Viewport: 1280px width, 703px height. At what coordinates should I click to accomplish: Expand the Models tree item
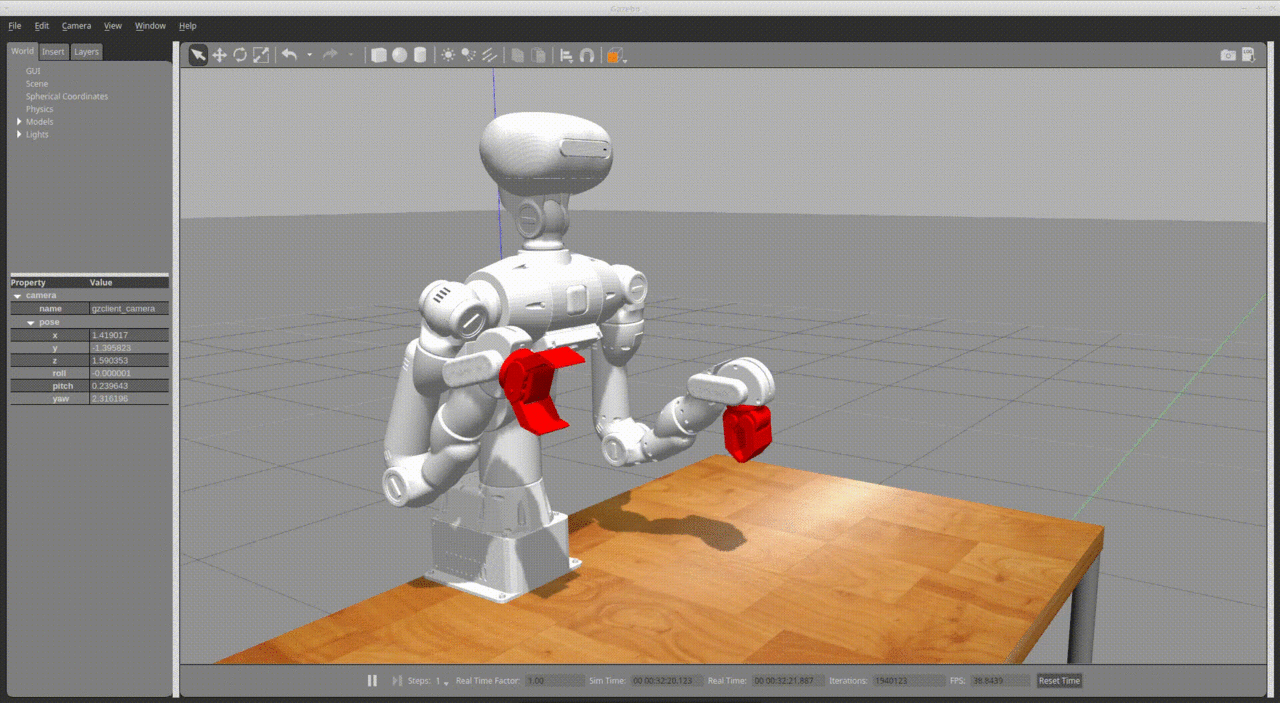(x=19, y=122)
